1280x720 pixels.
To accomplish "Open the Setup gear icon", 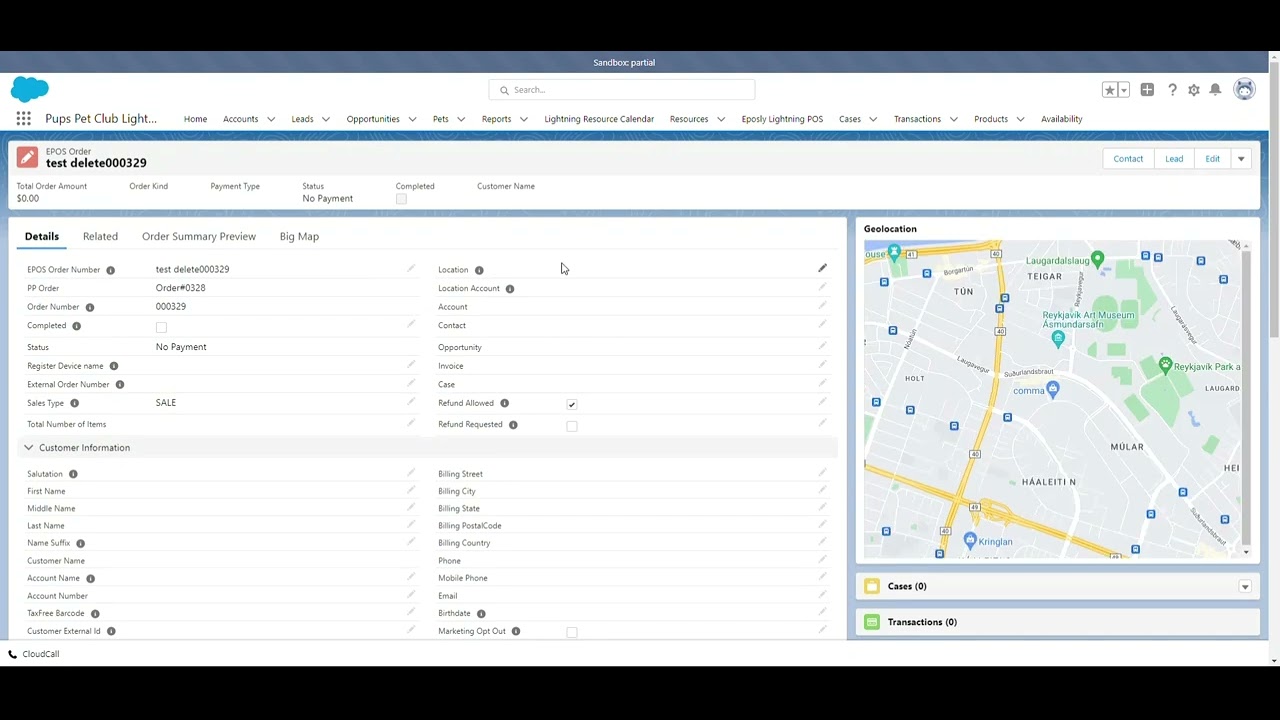I will coord(1194,90).
